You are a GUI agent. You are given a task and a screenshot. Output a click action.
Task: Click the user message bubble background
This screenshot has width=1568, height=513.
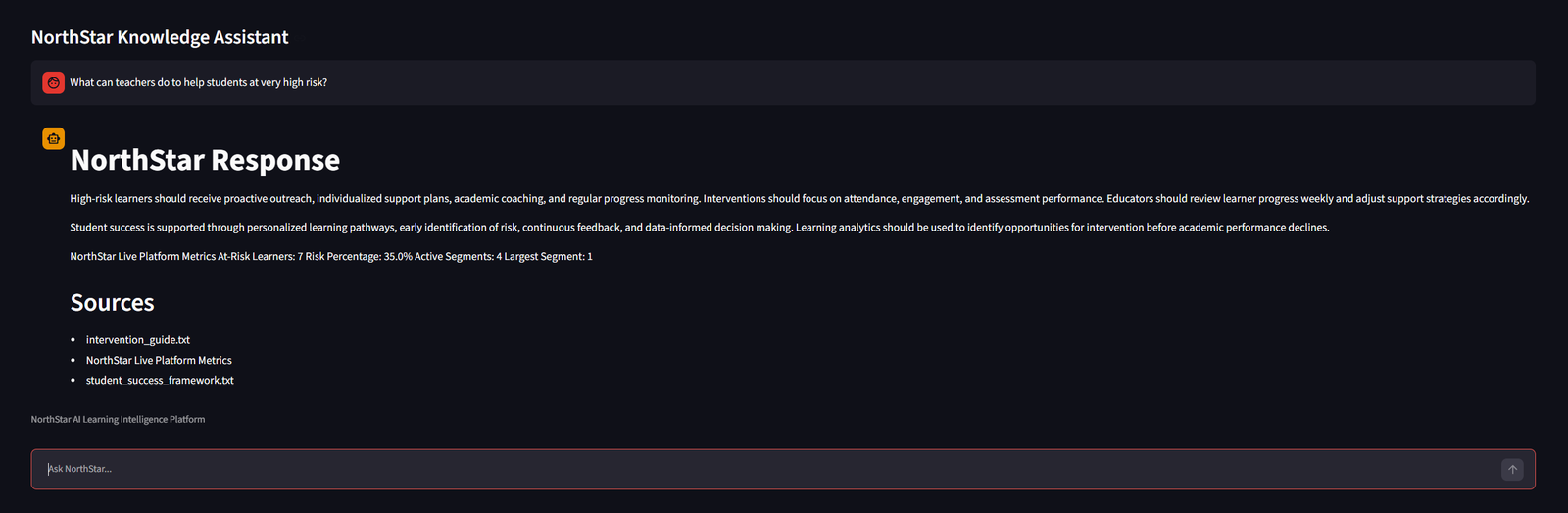pyautogui.click(x=783, y=83)
